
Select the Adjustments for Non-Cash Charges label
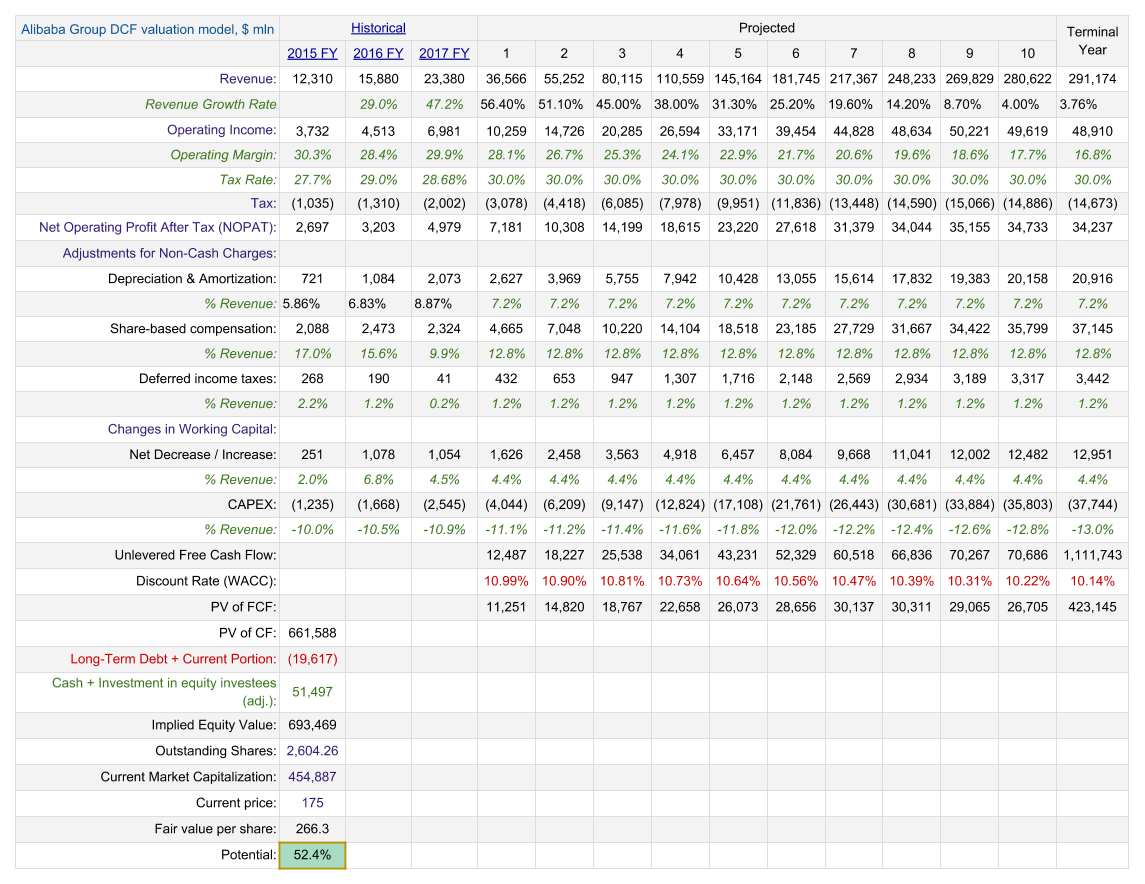point(169,254)
